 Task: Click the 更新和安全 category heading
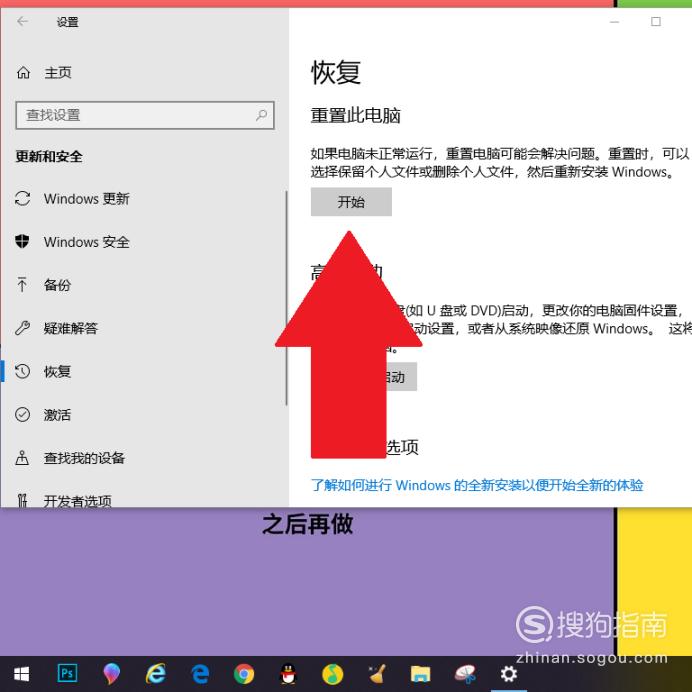tap(49, 156)
